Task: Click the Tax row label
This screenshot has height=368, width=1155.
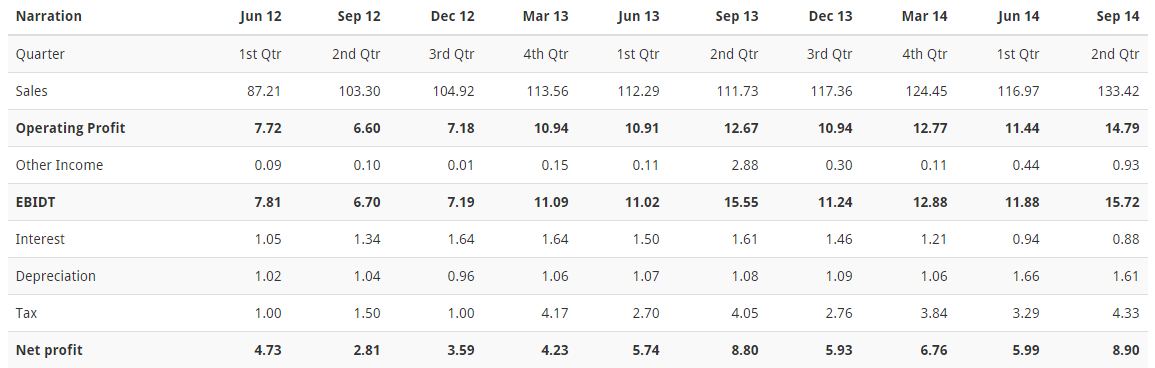Action: coord(27,314)
